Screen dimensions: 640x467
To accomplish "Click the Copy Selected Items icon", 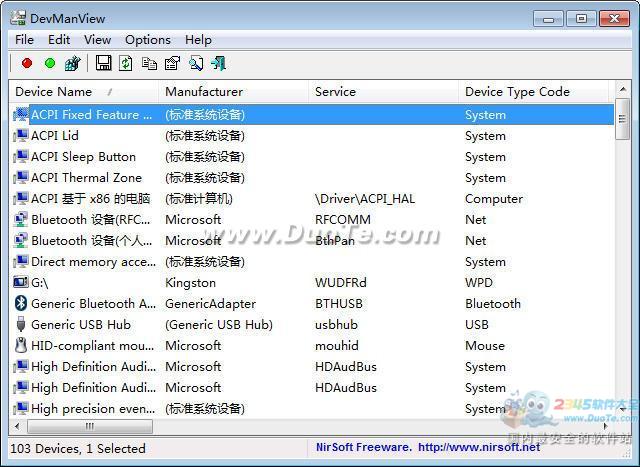I will [149, 63].
